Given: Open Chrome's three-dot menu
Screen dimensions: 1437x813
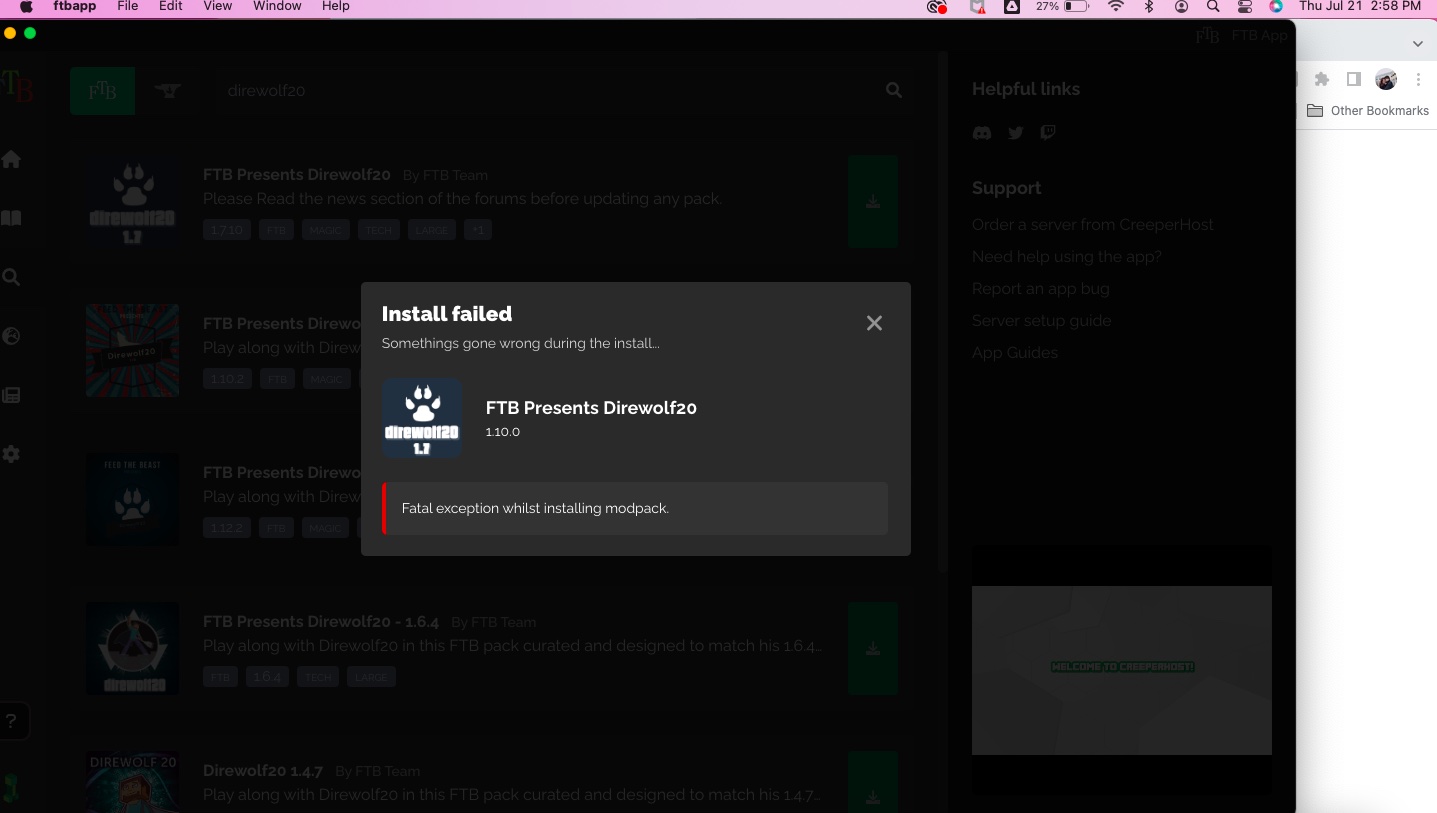Looking at the screenshot, I should tap(1419, 79).
